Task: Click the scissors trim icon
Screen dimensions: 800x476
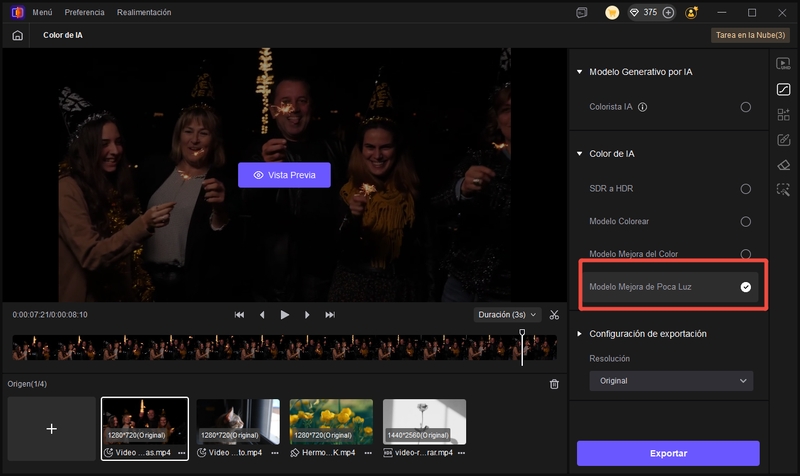Action: pyautogui.click(x=553, y=314)
